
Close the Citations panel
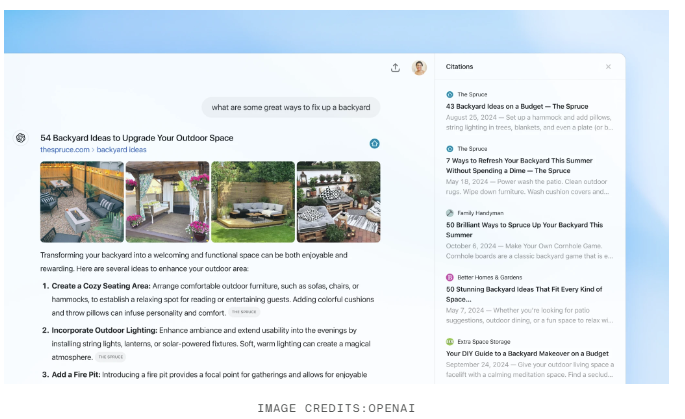[608, 67]
